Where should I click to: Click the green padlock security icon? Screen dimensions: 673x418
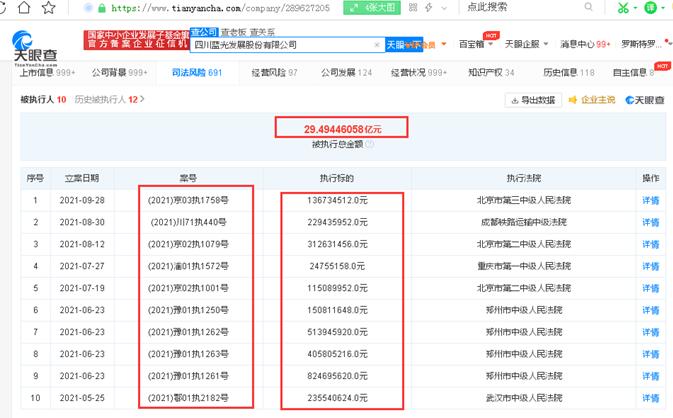(102, 8)
